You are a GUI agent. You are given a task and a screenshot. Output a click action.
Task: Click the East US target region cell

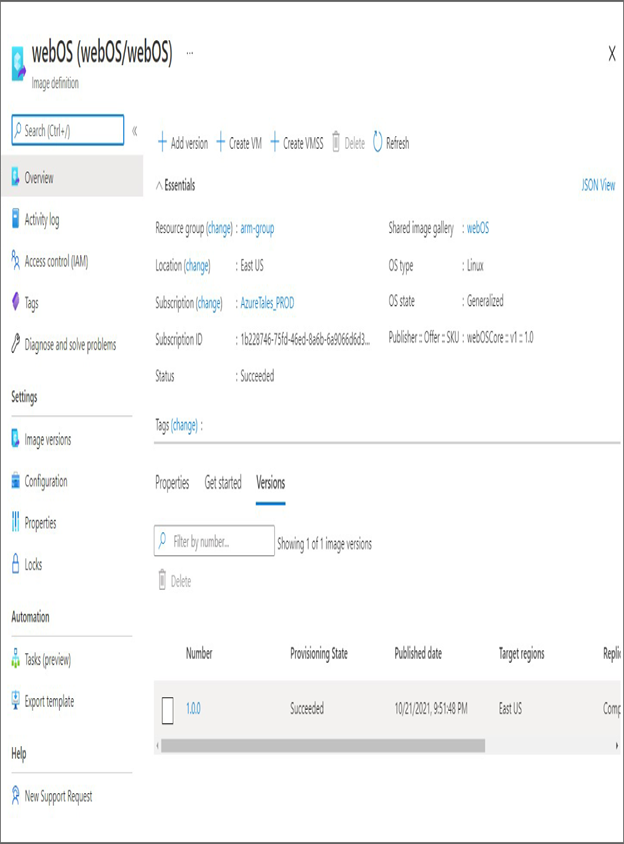tap(510, 708)
